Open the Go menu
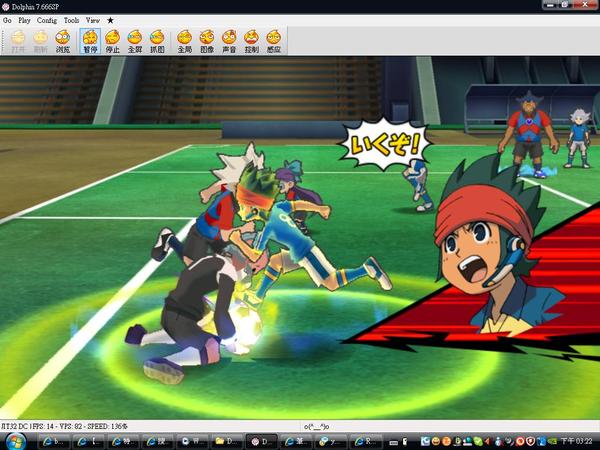The image size is (600, 450). click(x=7, y=20)
